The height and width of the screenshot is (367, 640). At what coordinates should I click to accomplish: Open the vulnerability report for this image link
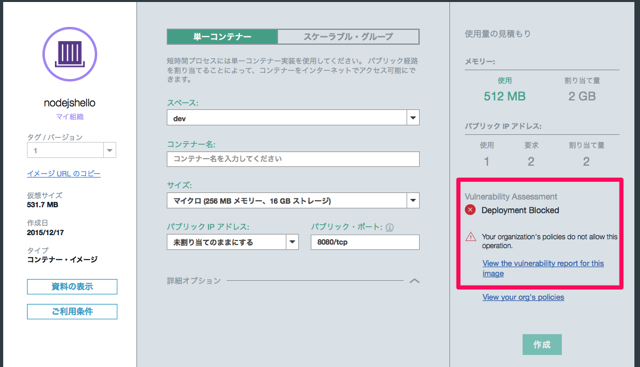[543, 268]
